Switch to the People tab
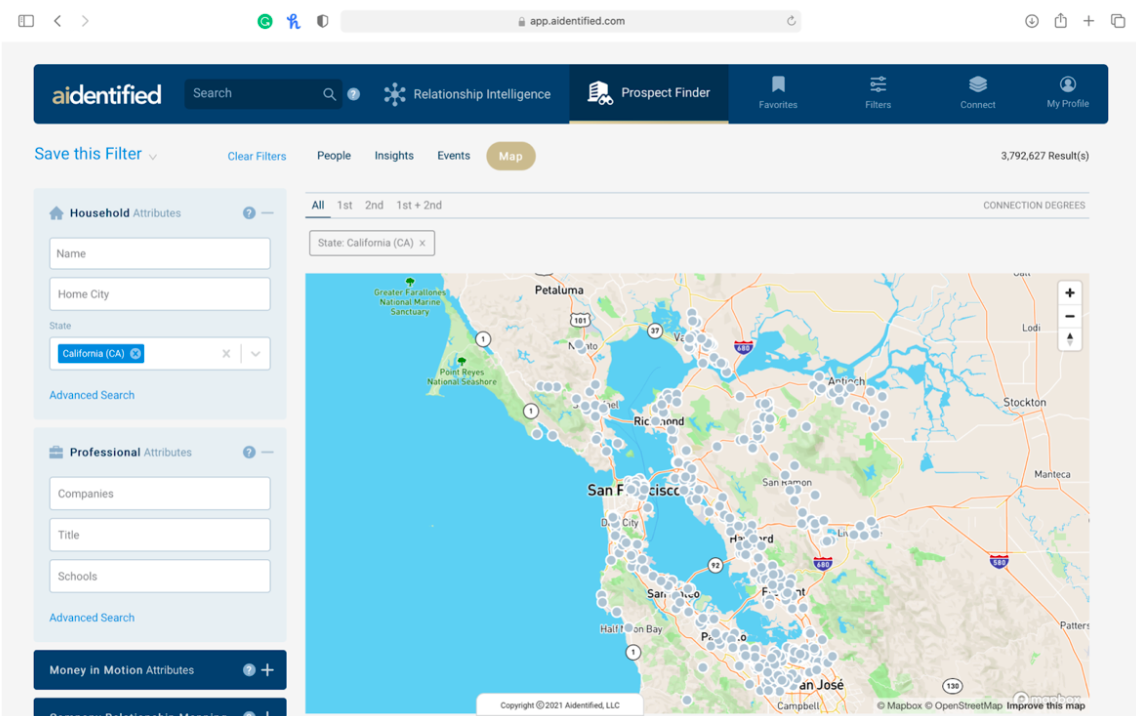This screenshot has width=1136, height=716. pyautogui.click(x=334, y=156)
